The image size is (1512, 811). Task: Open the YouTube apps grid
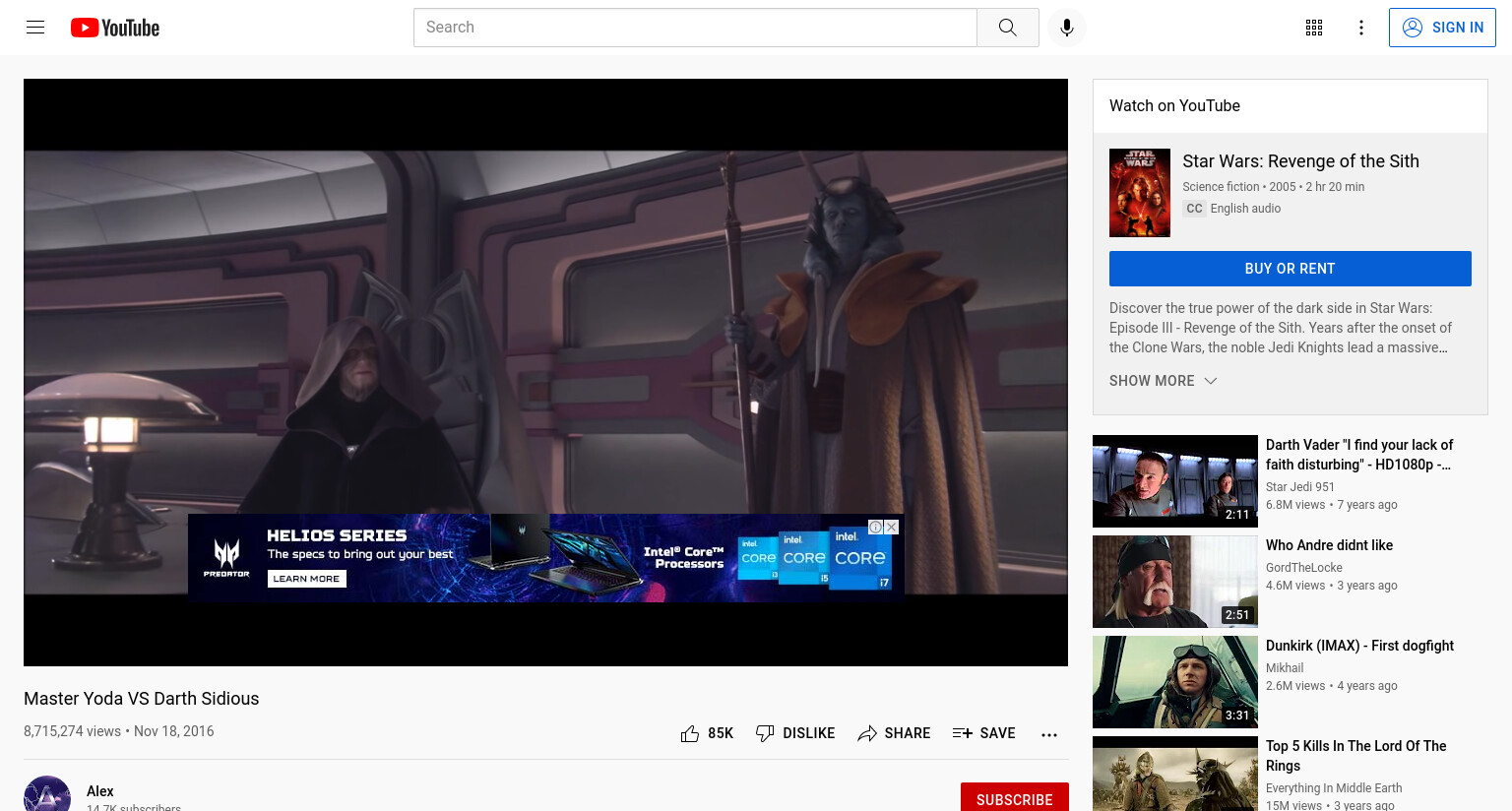click(1314, 28)
